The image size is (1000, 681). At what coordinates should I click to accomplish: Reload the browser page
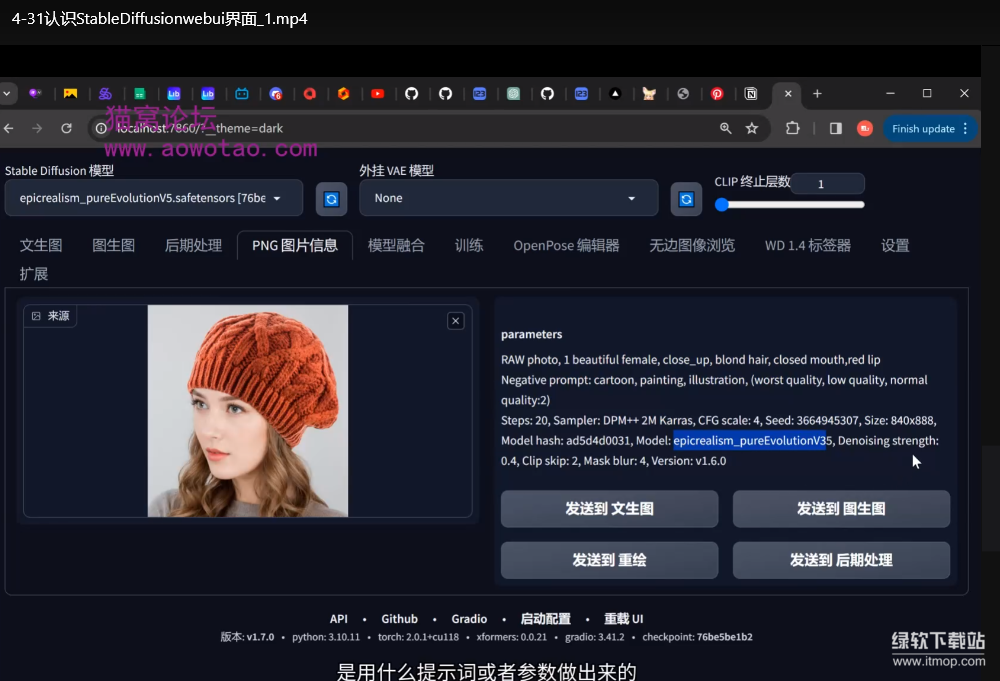pos(66,128)
